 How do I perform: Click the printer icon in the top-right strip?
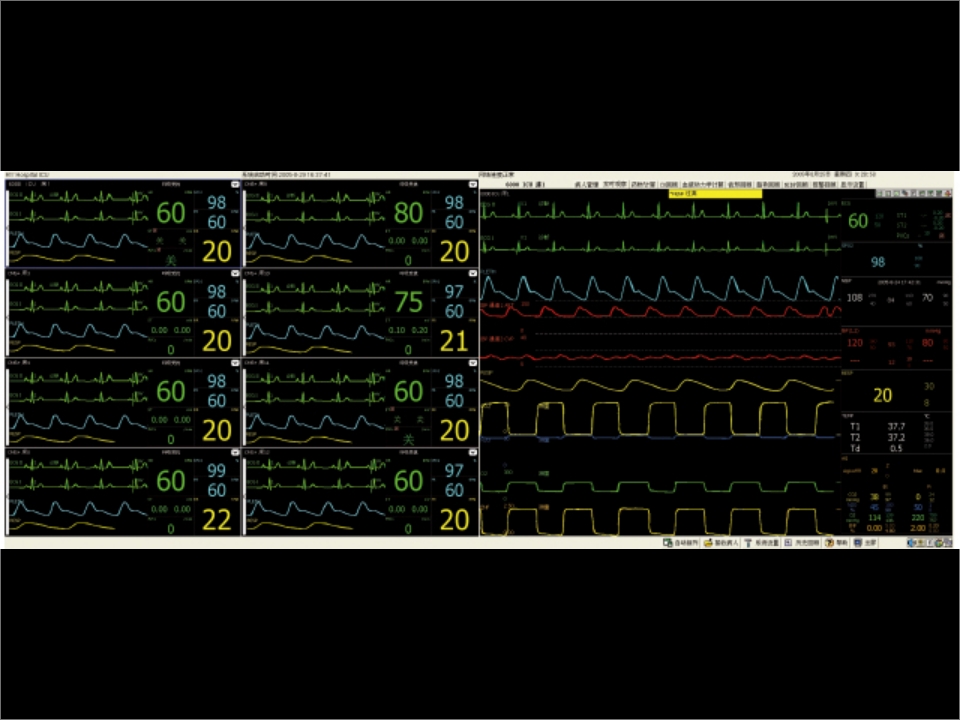click(x=905, y=193)
